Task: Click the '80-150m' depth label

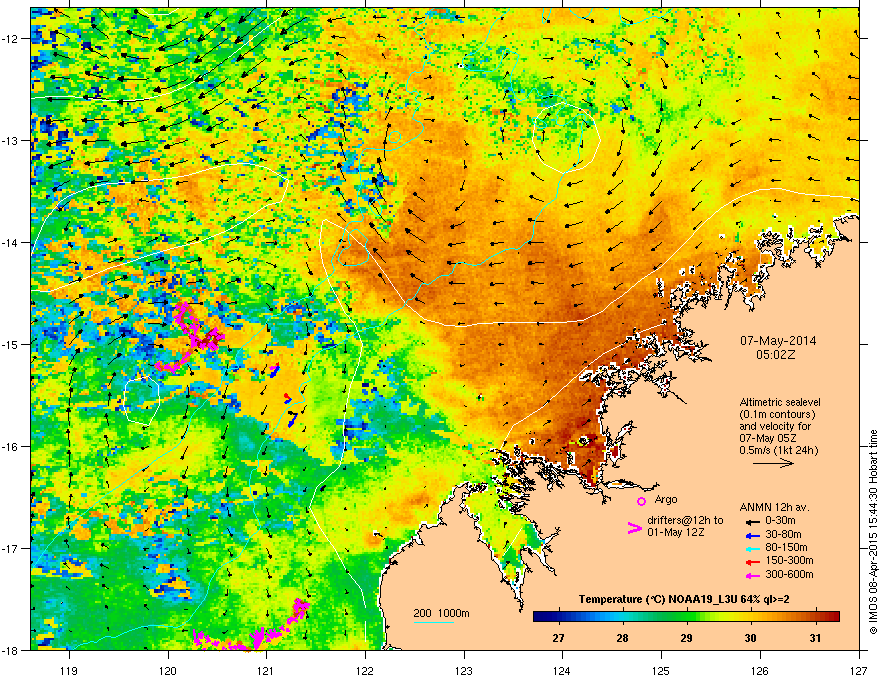Action: (x=786, y=547)
